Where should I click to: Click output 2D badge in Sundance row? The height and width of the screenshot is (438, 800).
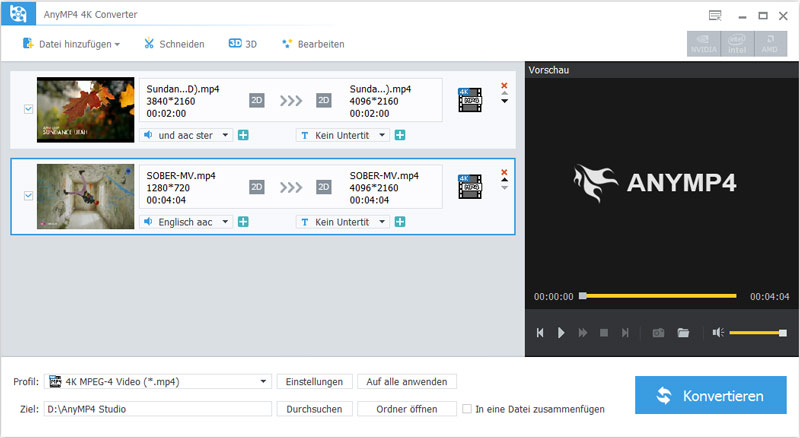pos(323,100)
